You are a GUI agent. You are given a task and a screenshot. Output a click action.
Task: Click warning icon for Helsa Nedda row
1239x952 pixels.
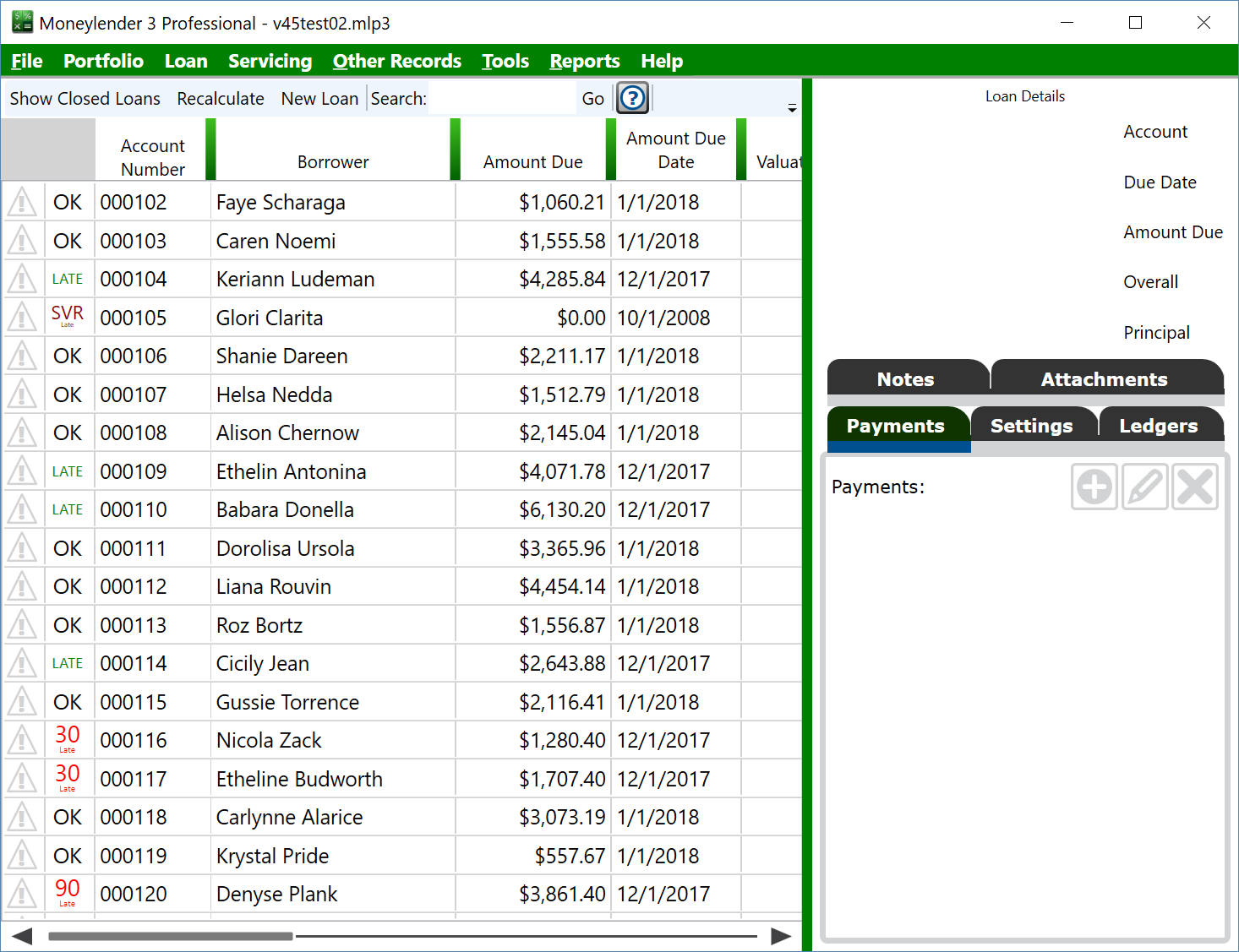(22, 394)
